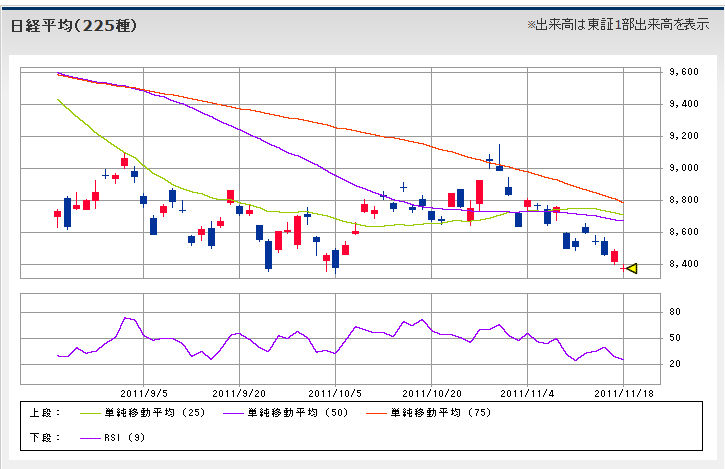Image resolution: width=725 pixels, height=469 pixels.
Task: Click the yellow current-price arrow marker
Action: pos(632,268)
